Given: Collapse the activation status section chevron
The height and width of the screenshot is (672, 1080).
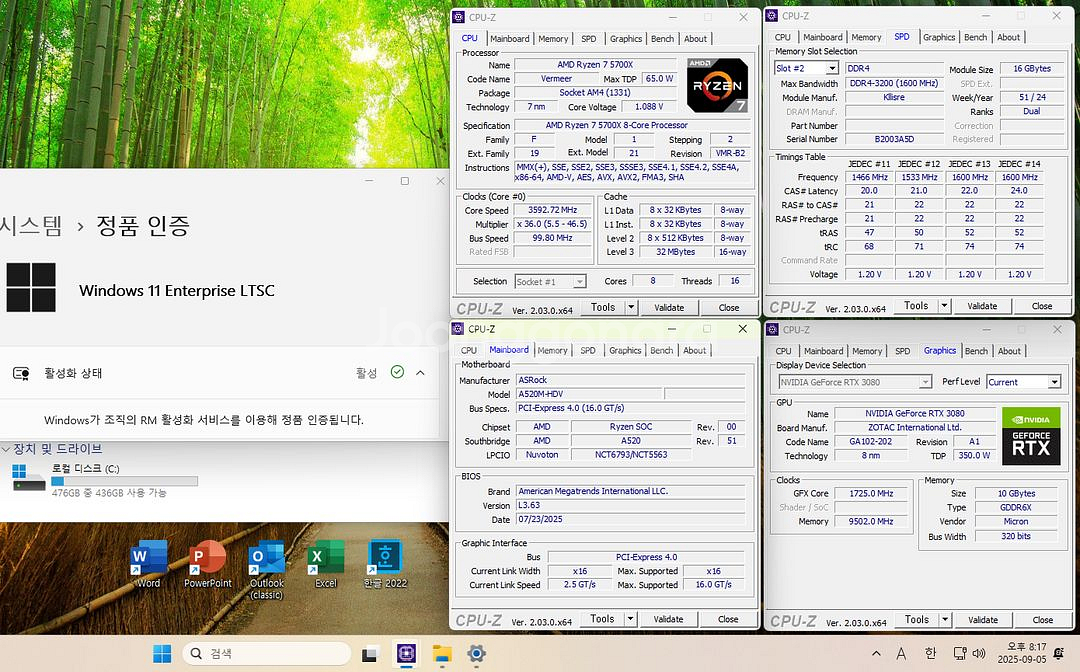Looking at the screenshot, I should [420, 372].
